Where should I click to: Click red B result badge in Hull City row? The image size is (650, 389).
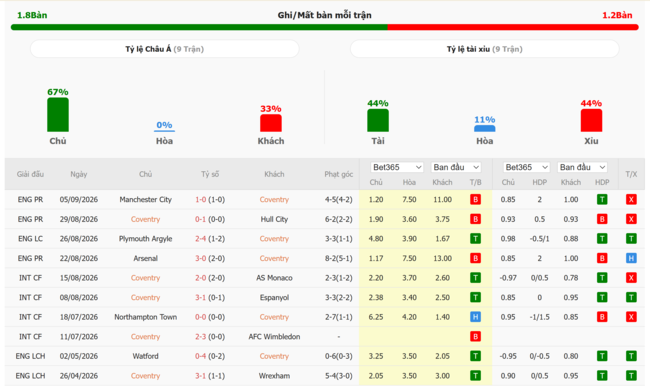(475, 219)
